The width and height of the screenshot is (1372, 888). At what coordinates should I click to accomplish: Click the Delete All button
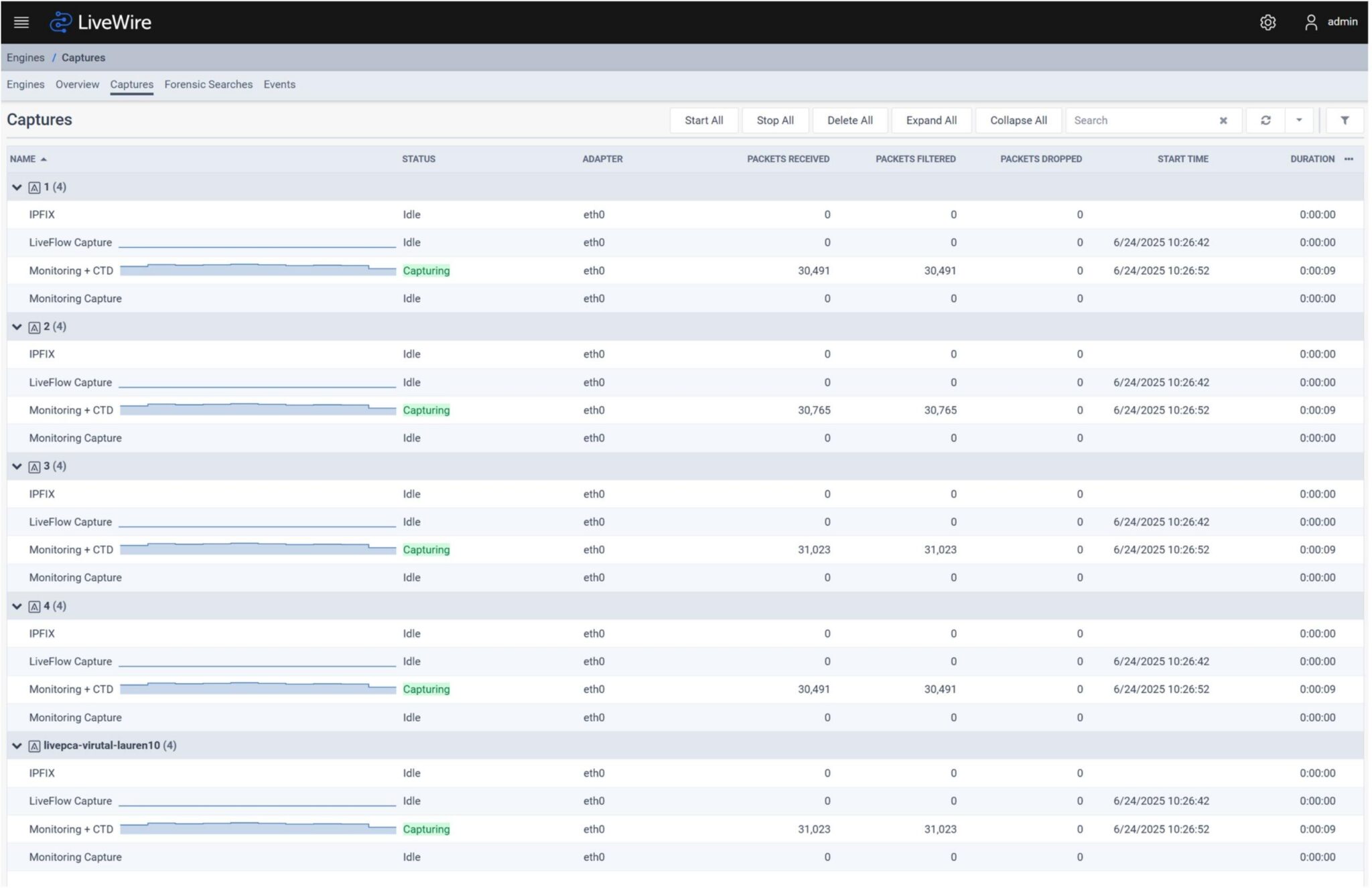(849, 121)
